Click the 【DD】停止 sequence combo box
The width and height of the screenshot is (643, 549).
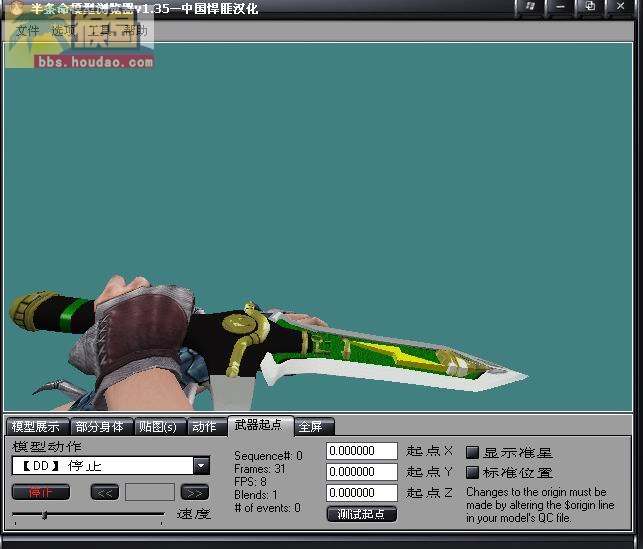[x=111, y=466]
